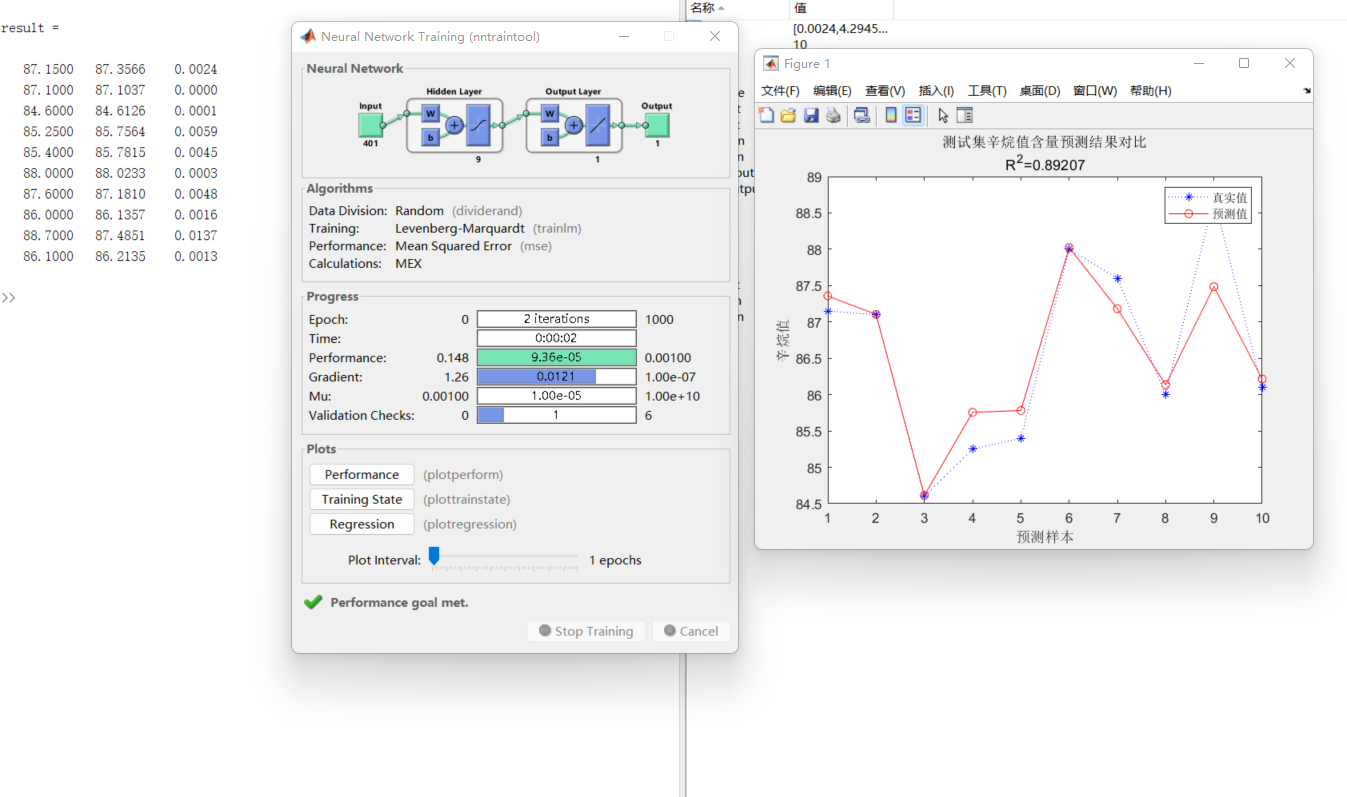Toggle the Insert Legend toolbar icon
Image resolution: width=1347 pixels, height=797 pixels.
[913, 115]
